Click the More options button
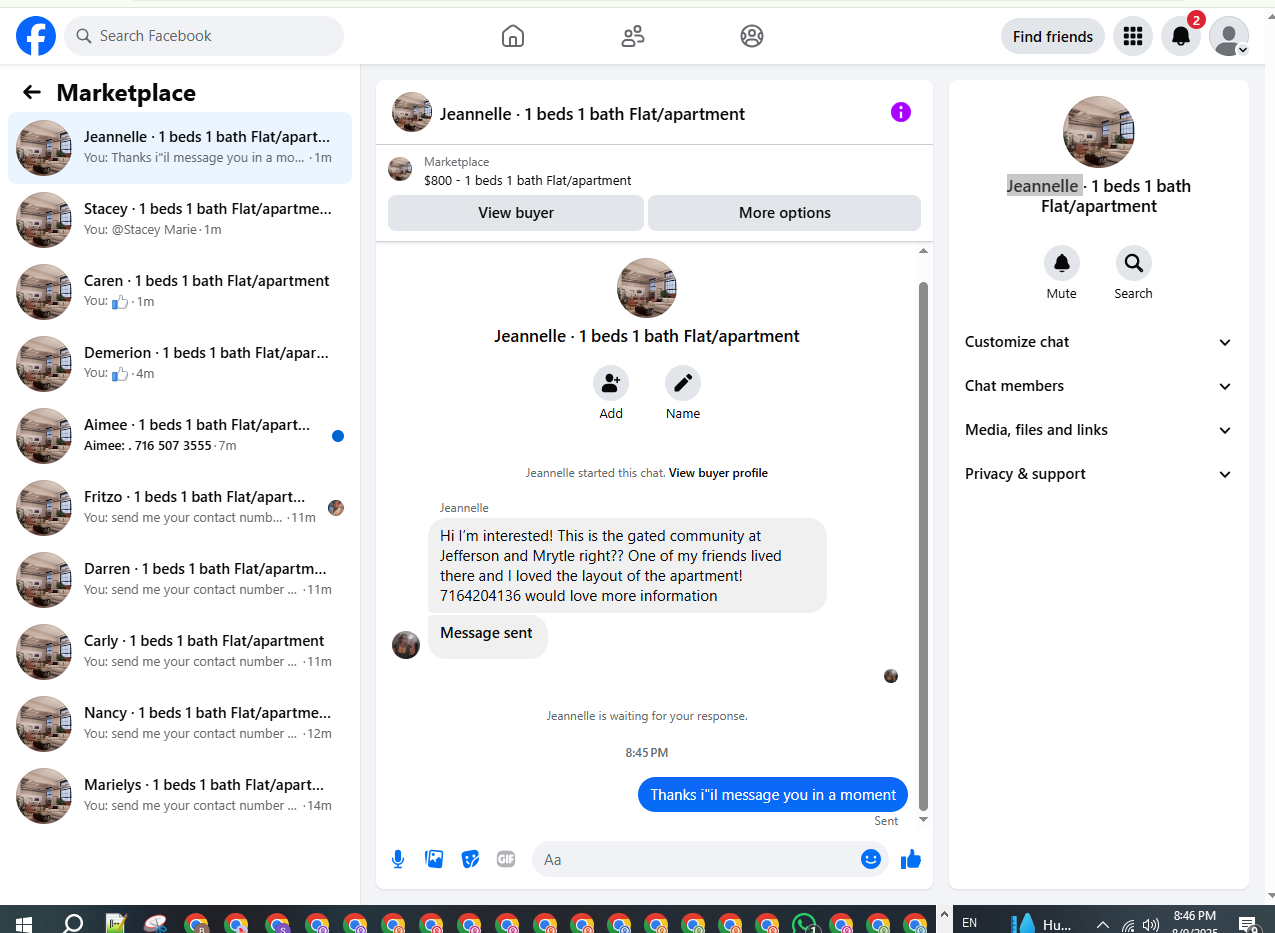This screenshot has width=1275, height=933. tap(785, 213)
